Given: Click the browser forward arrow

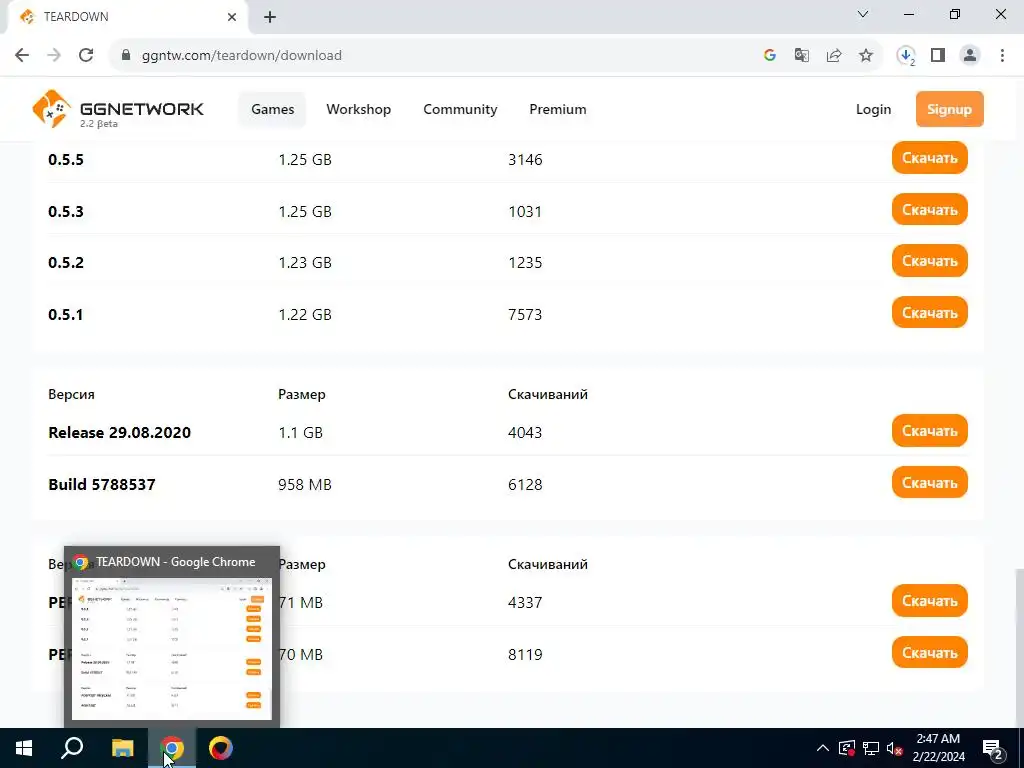Looking at the screenshot, I should (54, 56).
